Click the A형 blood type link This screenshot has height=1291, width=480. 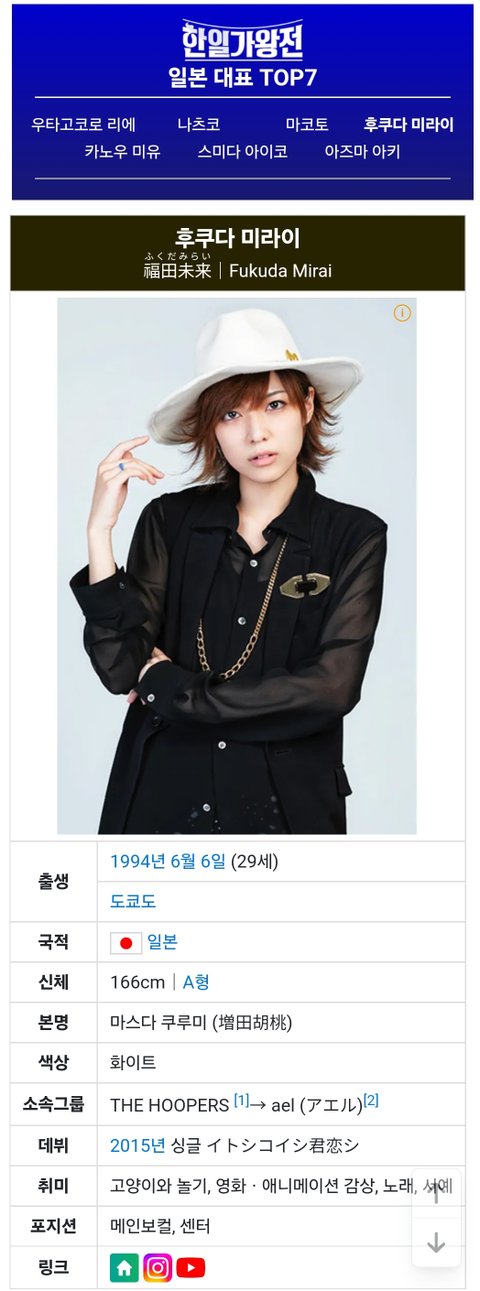(x=196, y=982)
